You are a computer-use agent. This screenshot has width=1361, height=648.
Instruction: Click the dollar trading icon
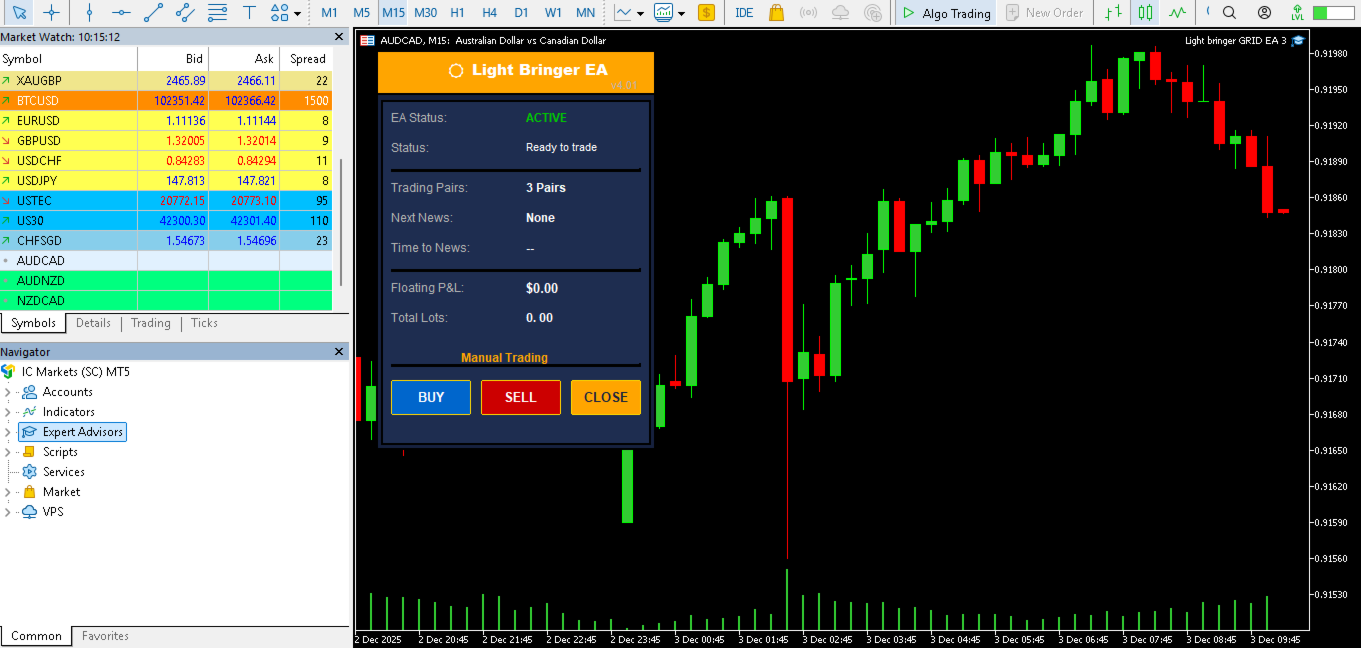pyautogui.click(x=707, y=13)
